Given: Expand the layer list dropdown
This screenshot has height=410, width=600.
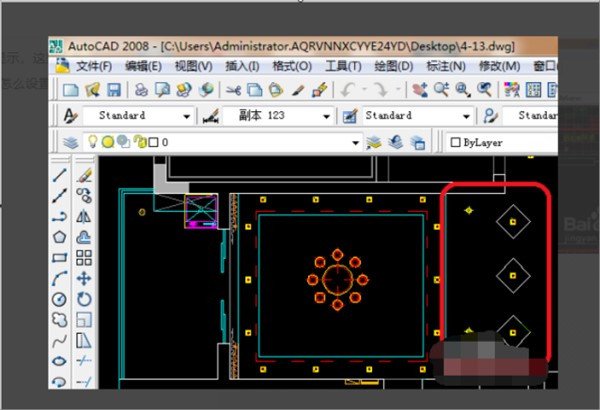Looking at the screenshot, I should pyautogui.click(x=354, y=143).
